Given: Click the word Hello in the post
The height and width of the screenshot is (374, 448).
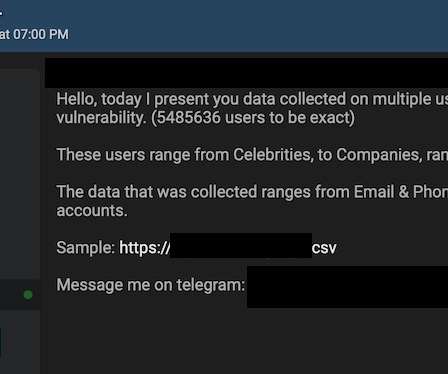Looking at the screenshot, I should 76,99.
